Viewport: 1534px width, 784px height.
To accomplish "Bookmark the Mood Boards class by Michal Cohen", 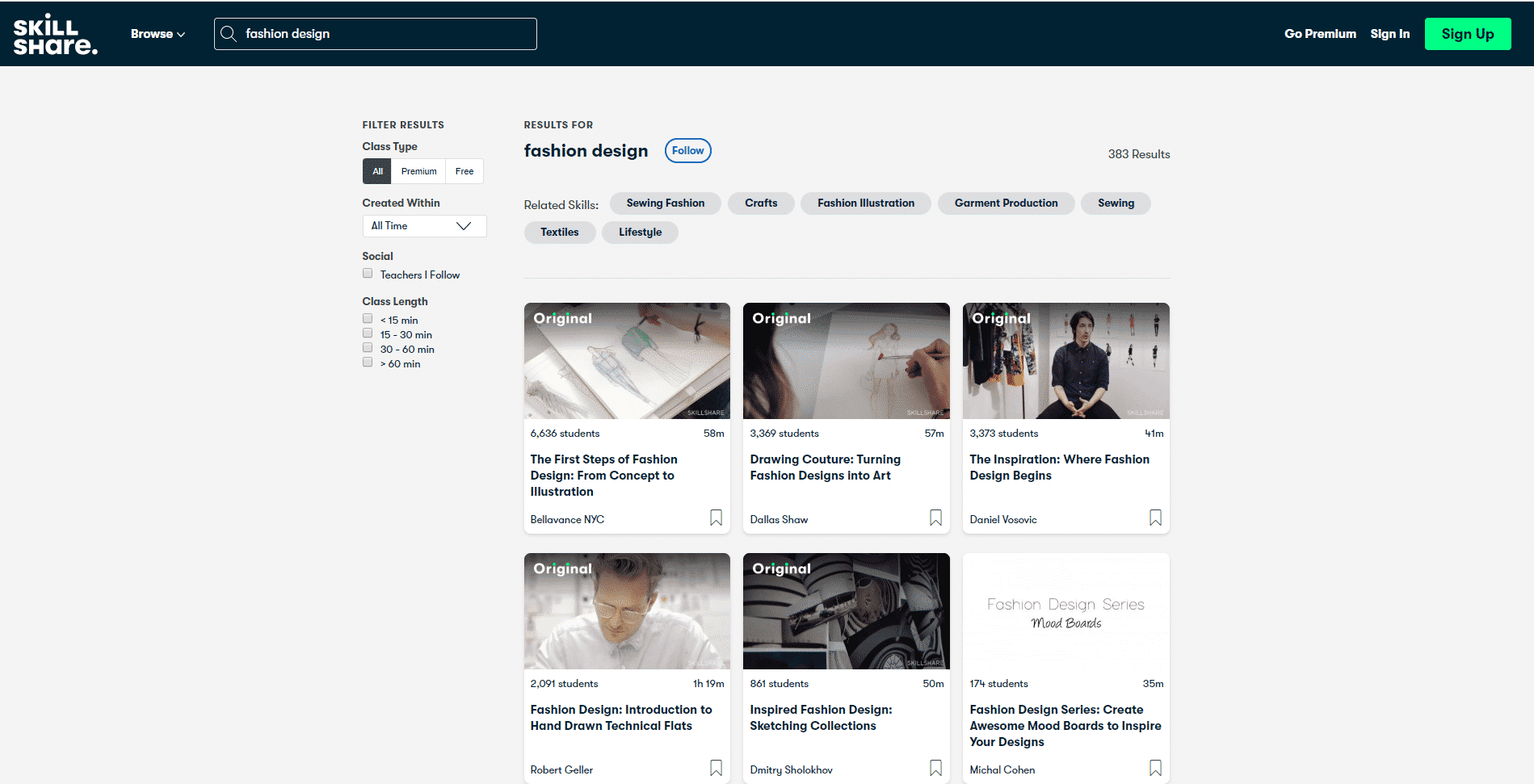I will click(1155, 768).
